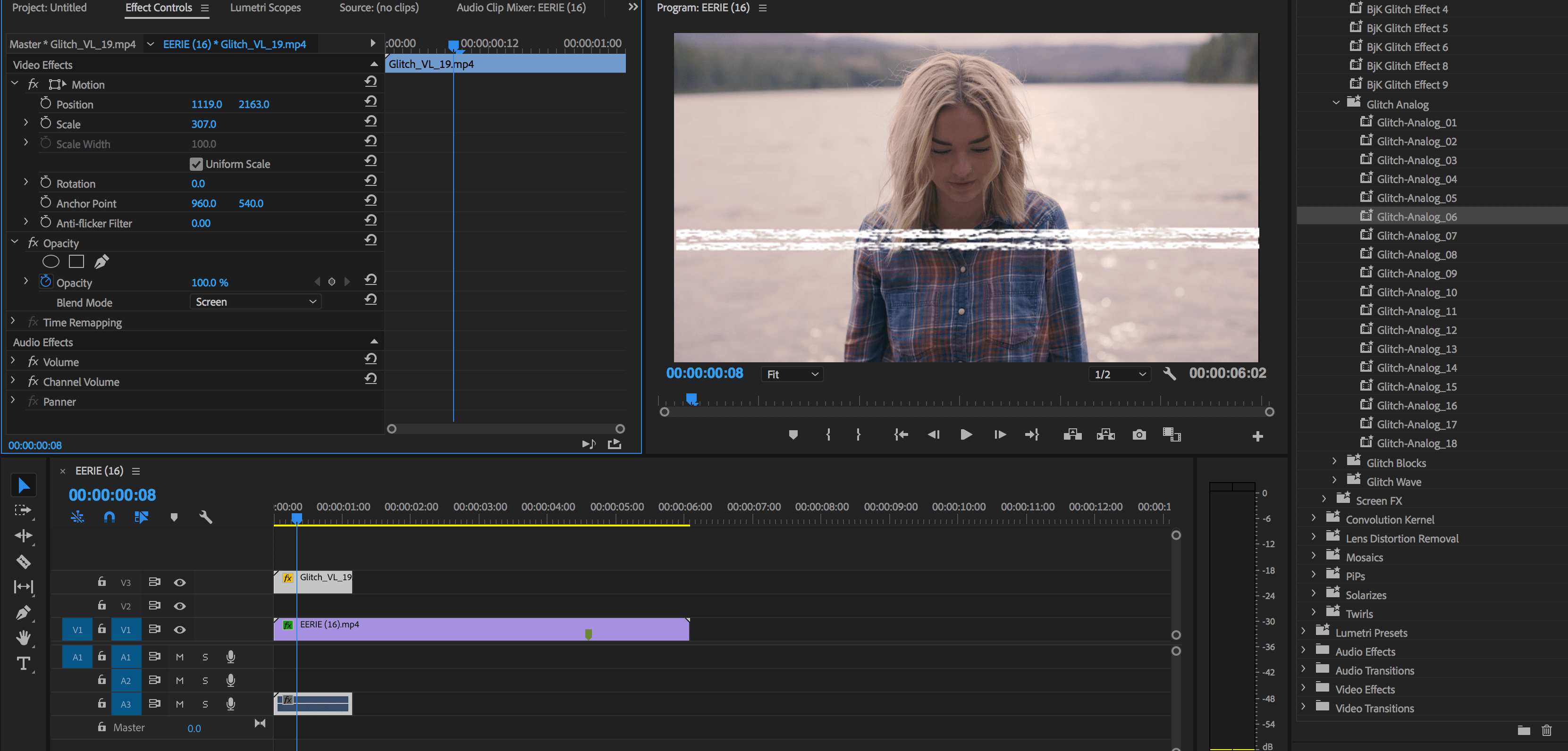Click the Scale value 307.0
1568x751 pixels.
203,124
